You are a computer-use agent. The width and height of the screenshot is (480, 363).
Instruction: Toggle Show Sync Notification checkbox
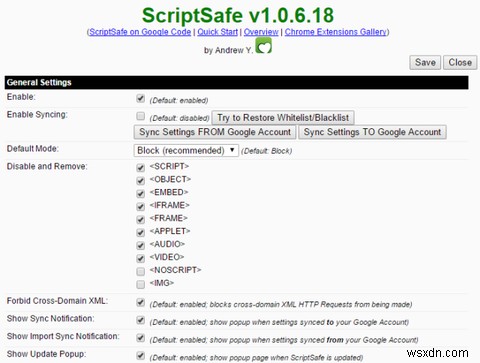[141, 320]
